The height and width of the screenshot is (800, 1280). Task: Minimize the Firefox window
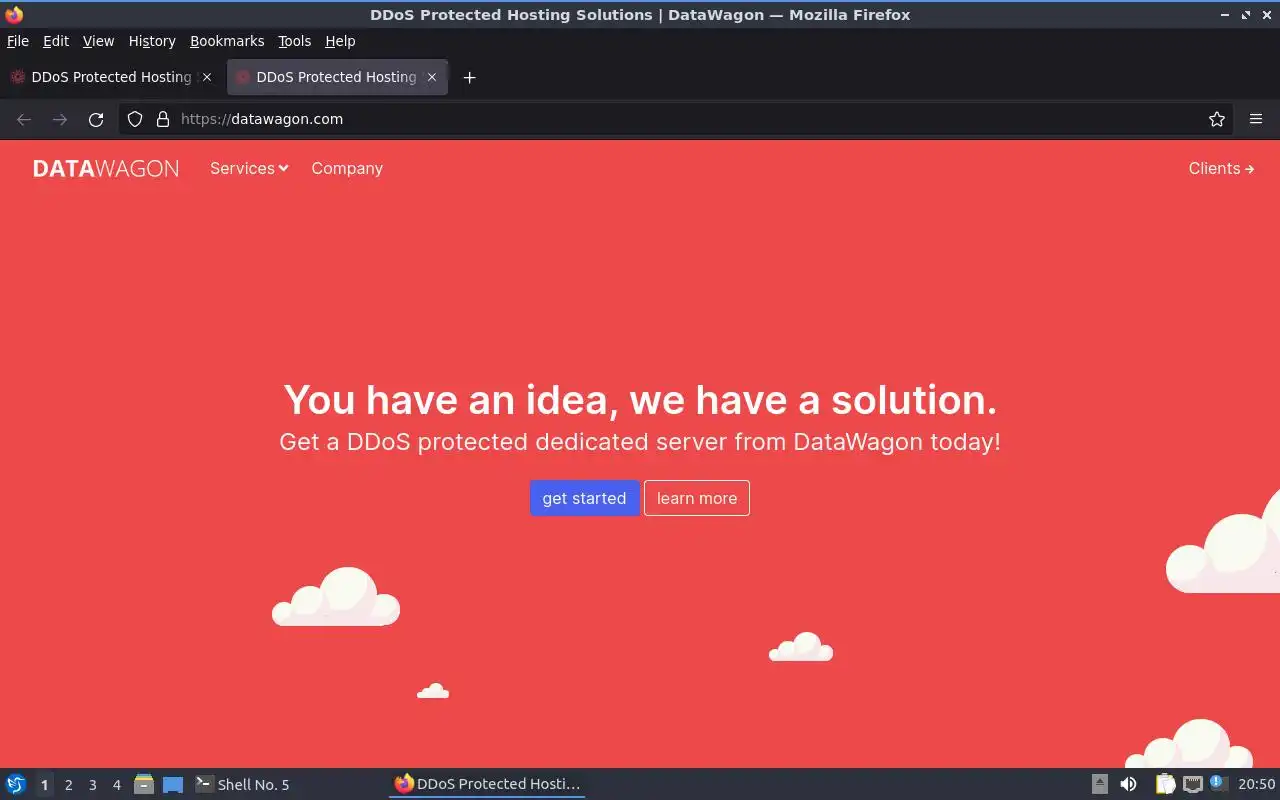pyautogui.click(x=1226, y=15)
